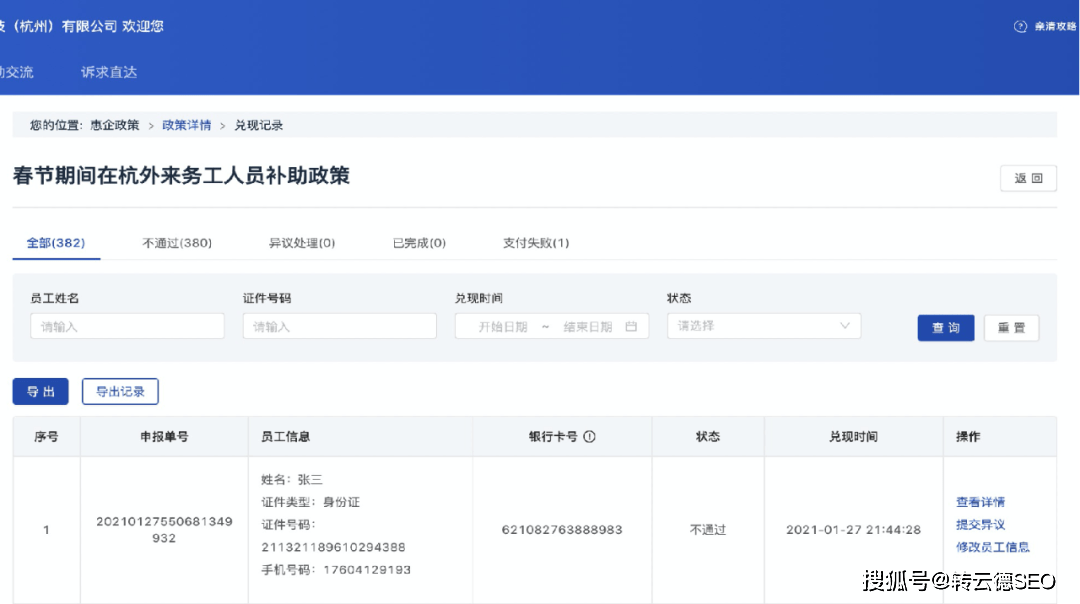The image size is (1080, 604).
Task: Click the 不通过 status cell in row 1
Action: (x=708, y=530)
